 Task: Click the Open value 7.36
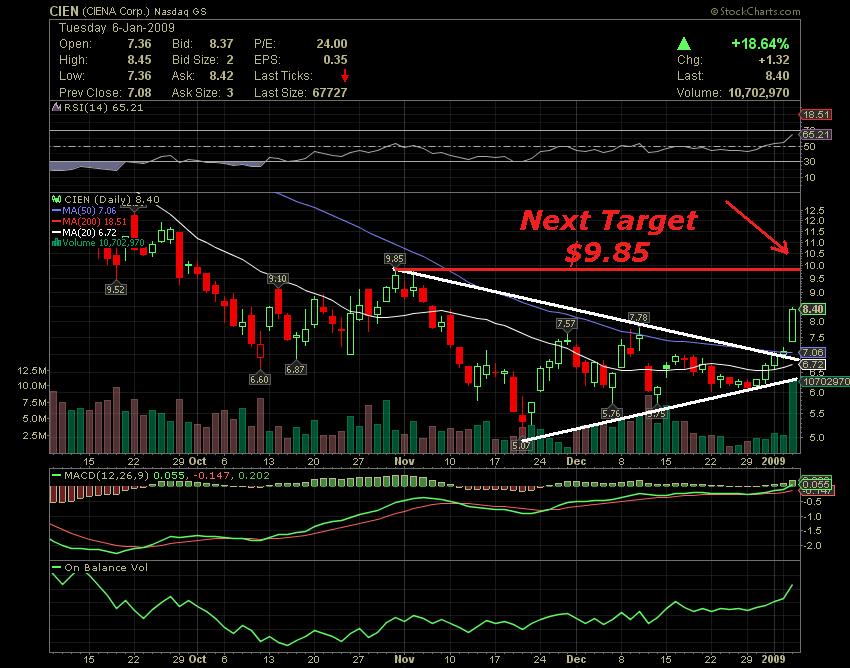(139, 44)
